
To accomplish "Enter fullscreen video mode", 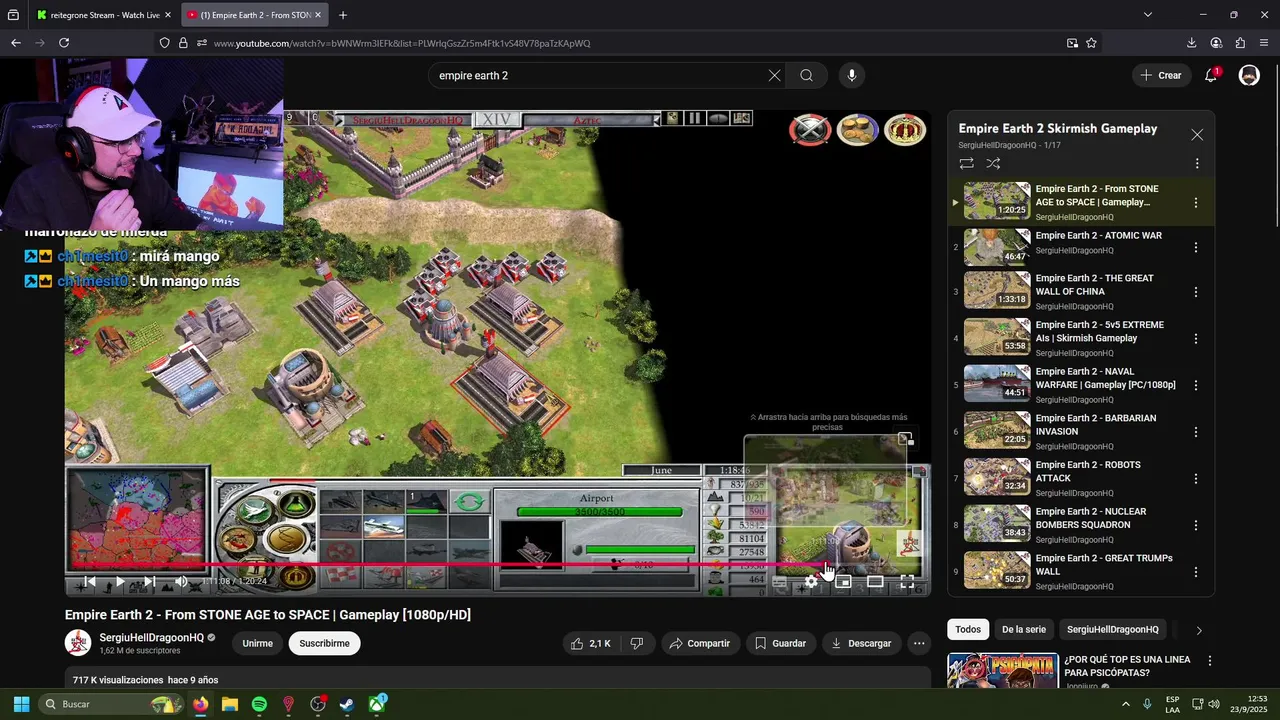I will tap(907, 581).
